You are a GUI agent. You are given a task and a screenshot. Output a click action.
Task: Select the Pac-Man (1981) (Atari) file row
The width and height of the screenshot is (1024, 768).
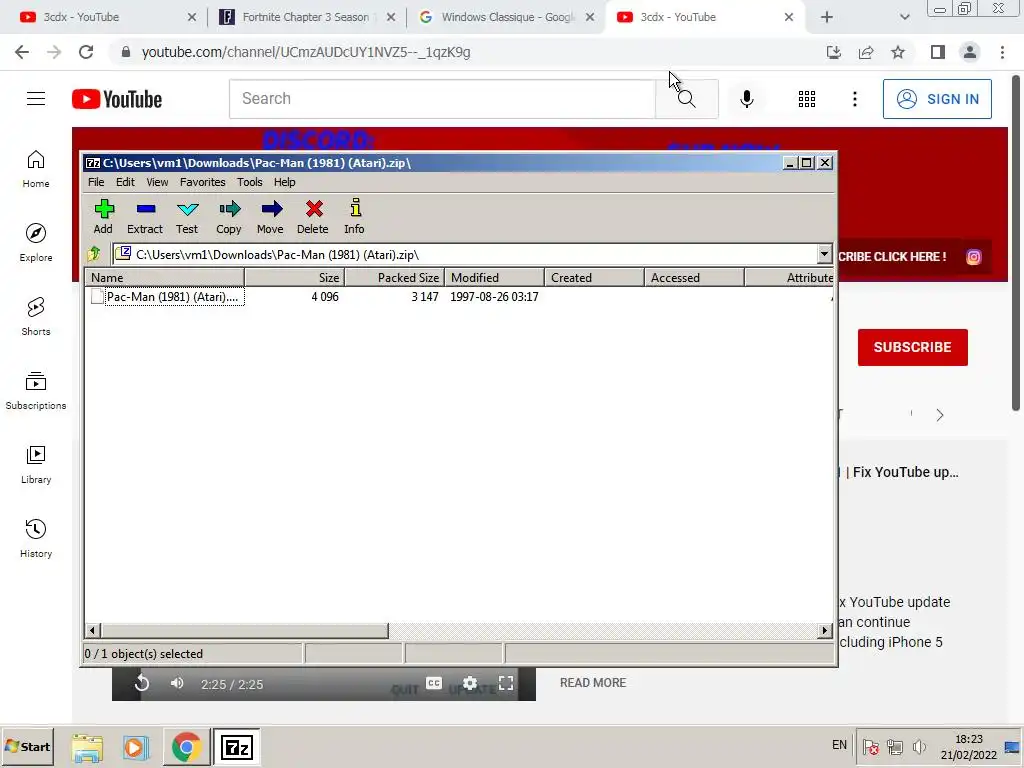click(460, 297)
